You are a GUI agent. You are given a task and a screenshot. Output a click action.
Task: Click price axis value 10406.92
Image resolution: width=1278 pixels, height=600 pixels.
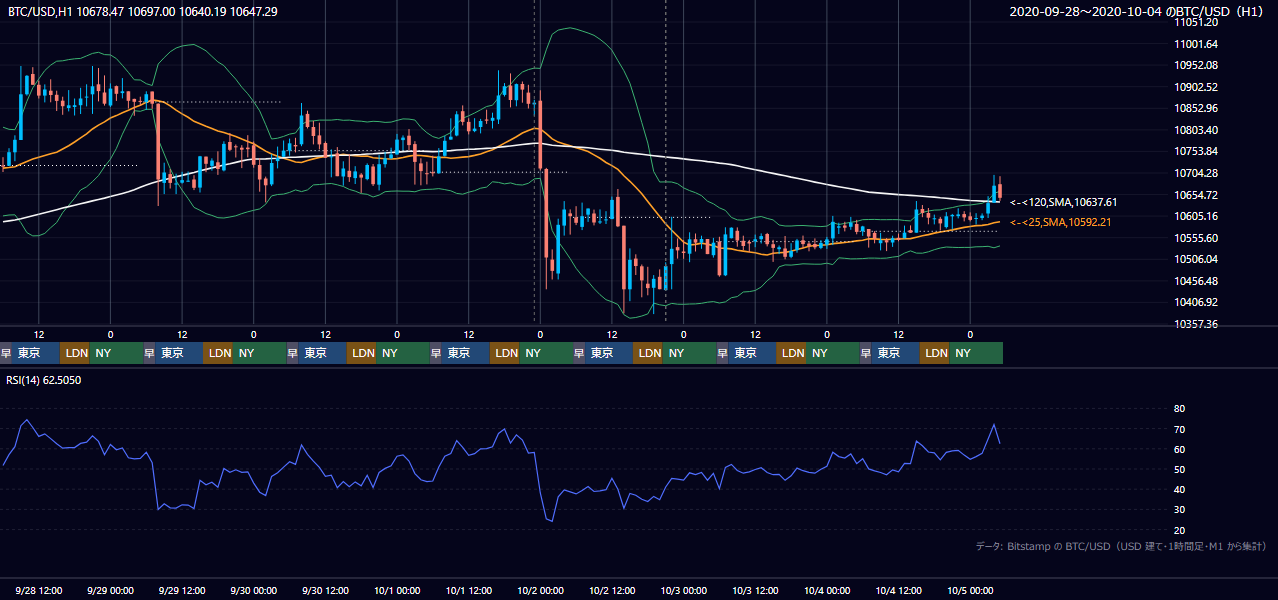[x=1196, y=302]
